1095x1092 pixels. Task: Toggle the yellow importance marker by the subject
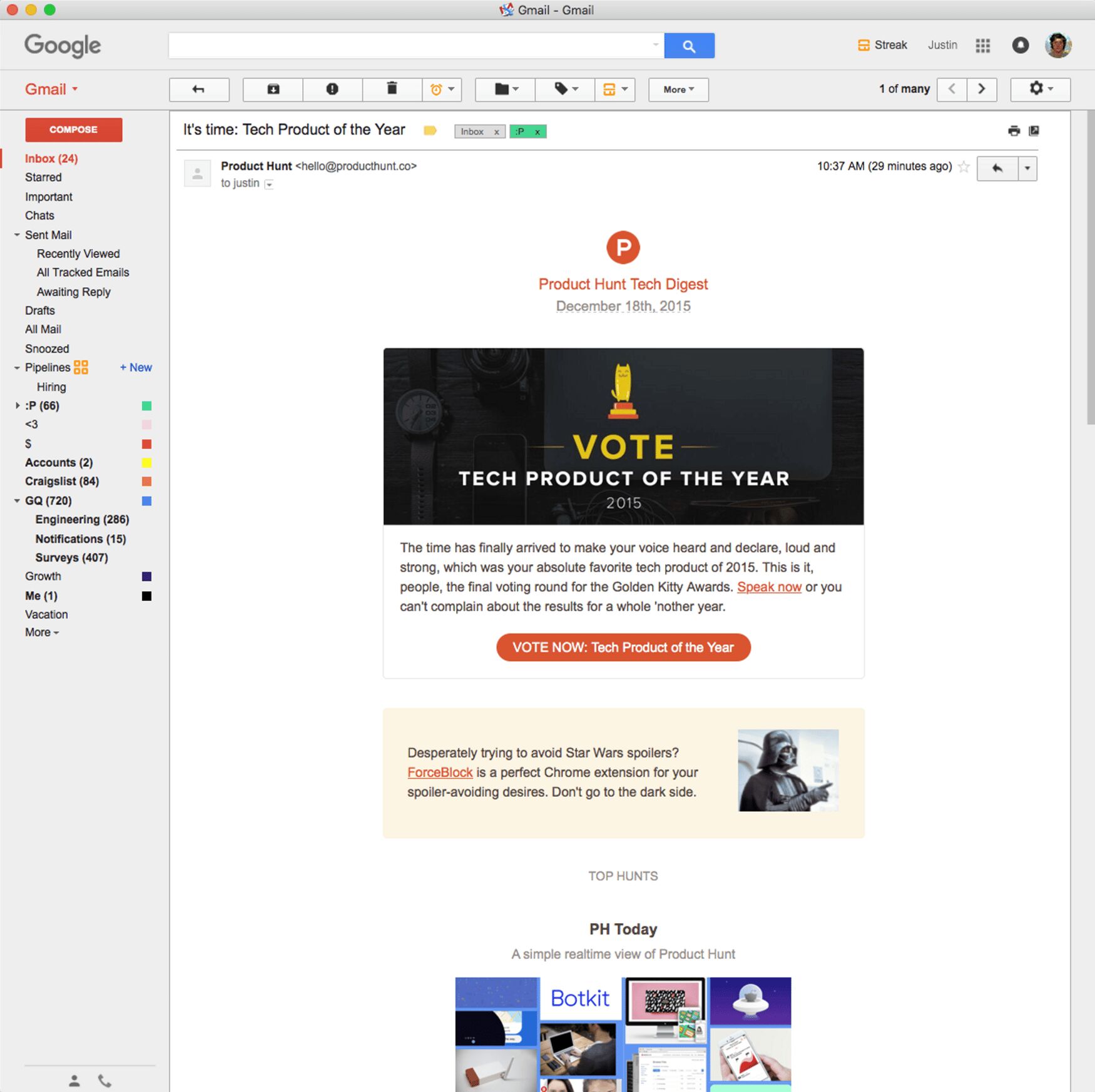(x=430, y=131)
